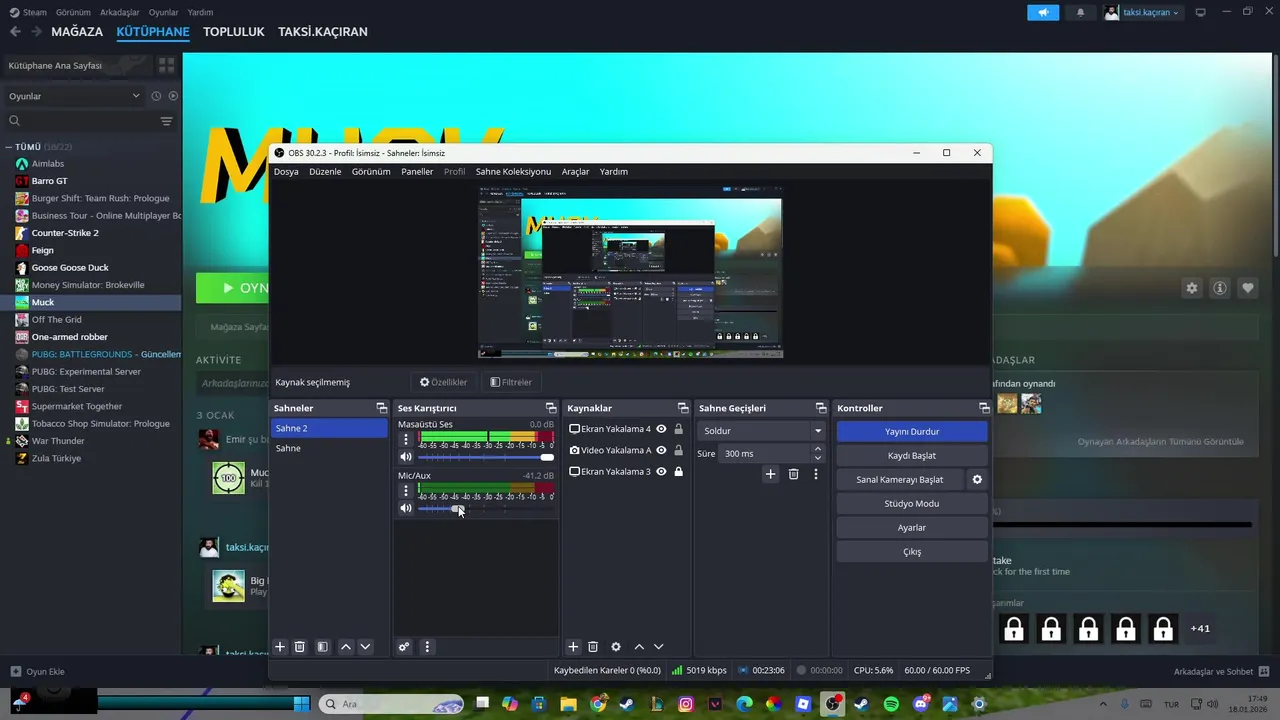Open Araçlar menu in OBS

click(575, 171)
